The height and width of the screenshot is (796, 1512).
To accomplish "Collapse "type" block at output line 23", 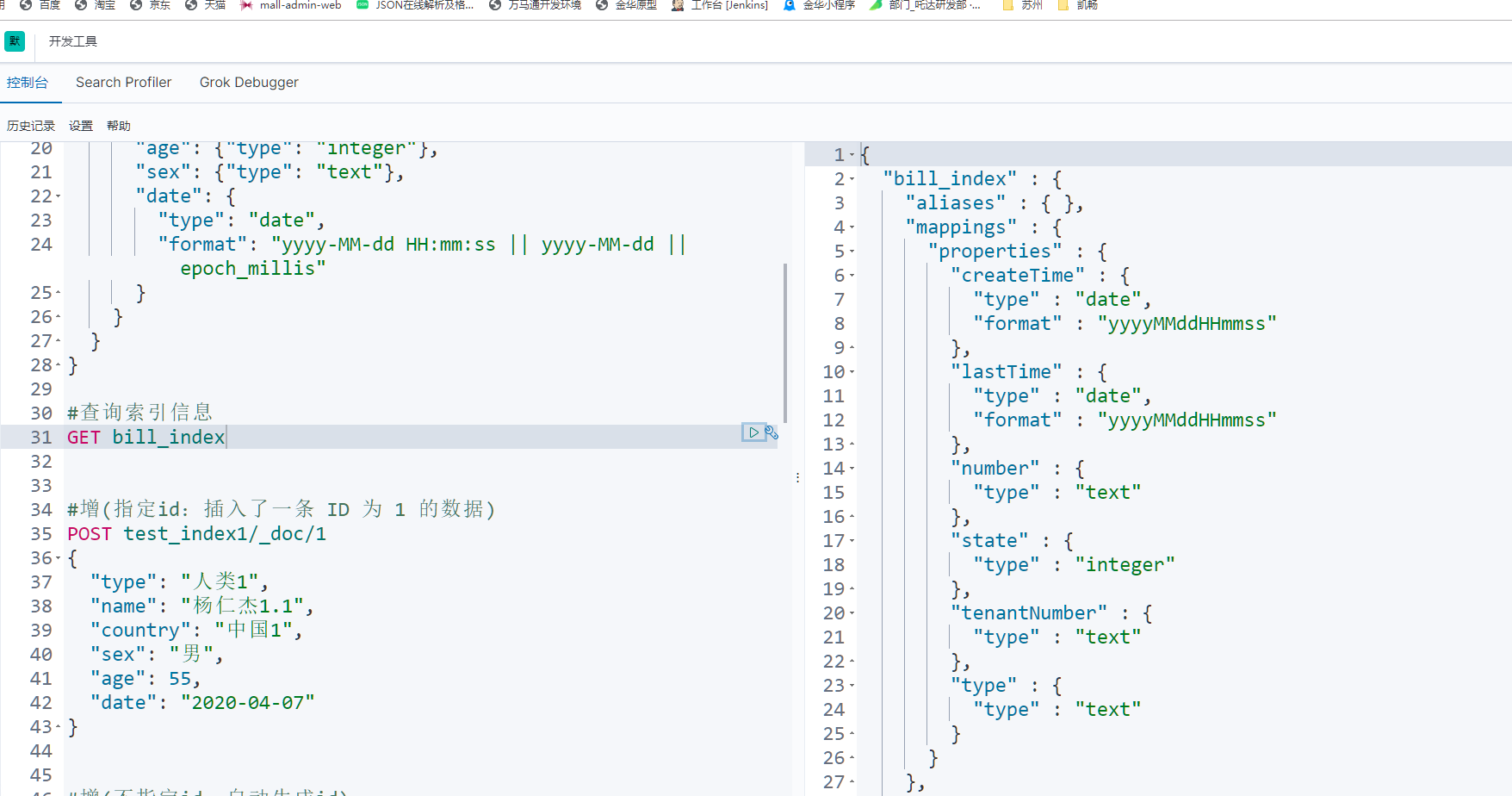I will click(852, 686).
